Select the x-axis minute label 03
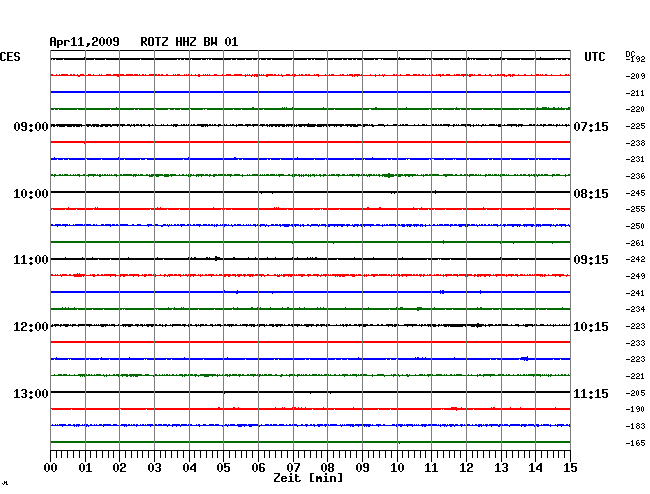Viewport: 650px width, 494px height. [x=155, y=468]
